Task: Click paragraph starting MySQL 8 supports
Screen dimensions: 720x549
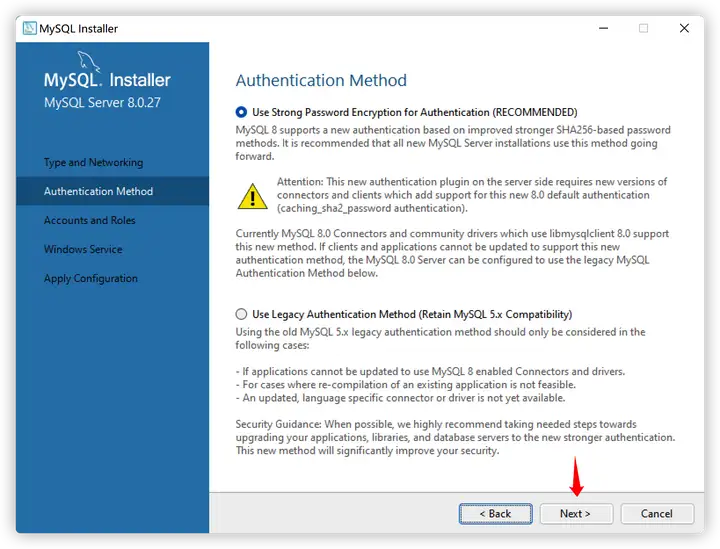Action: tap(453, 143)
